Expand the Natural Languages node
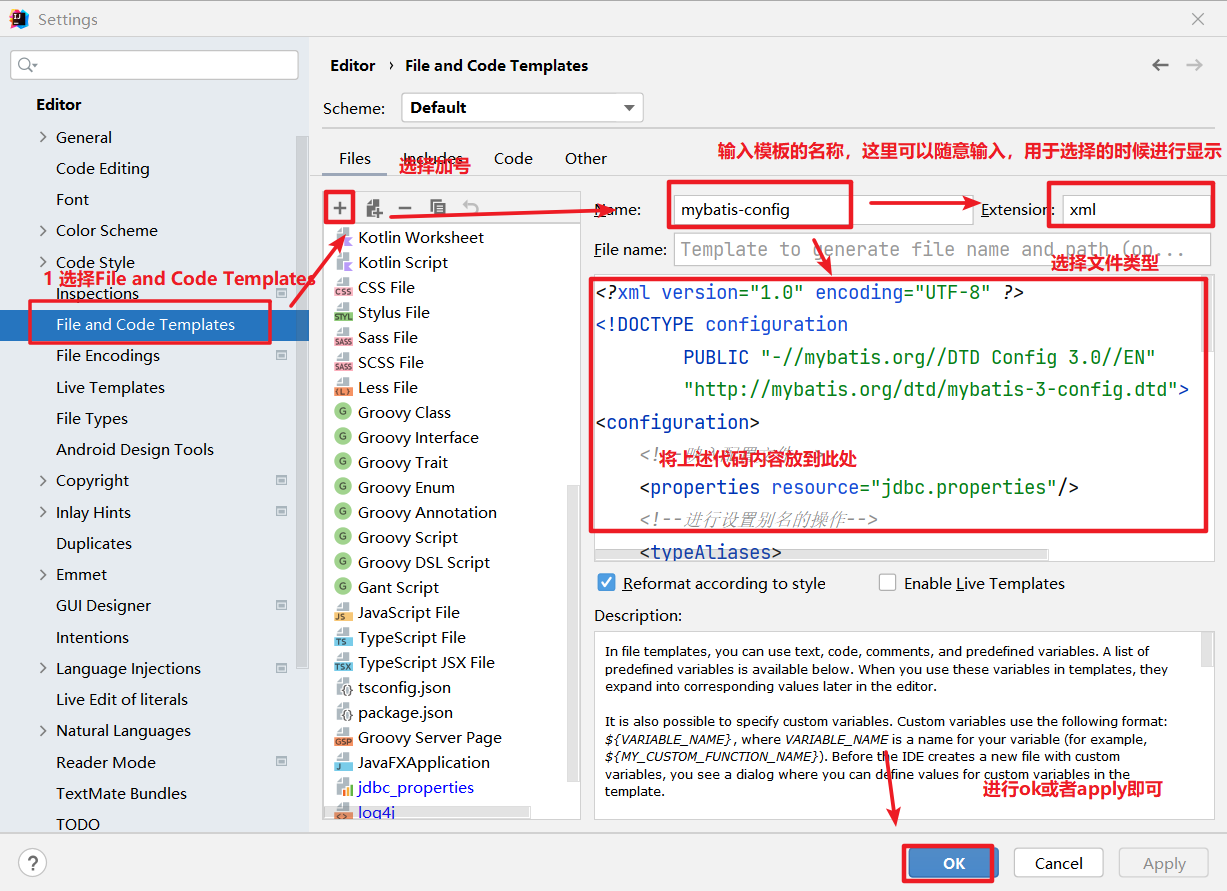 [x=43, y=730]
